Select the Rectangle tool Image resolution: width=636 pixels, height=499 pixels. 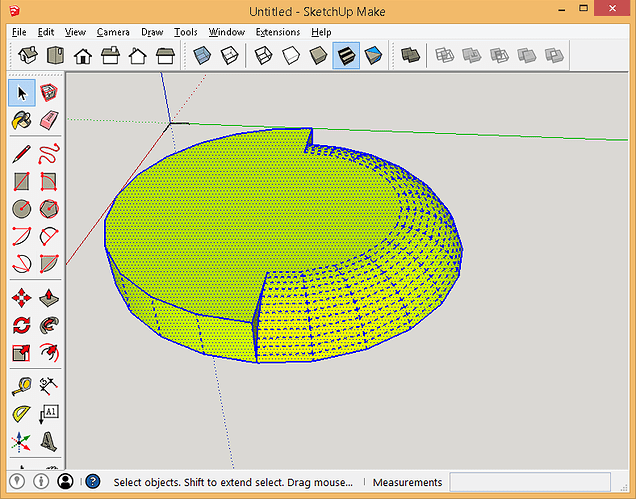(x=22, y=182)
